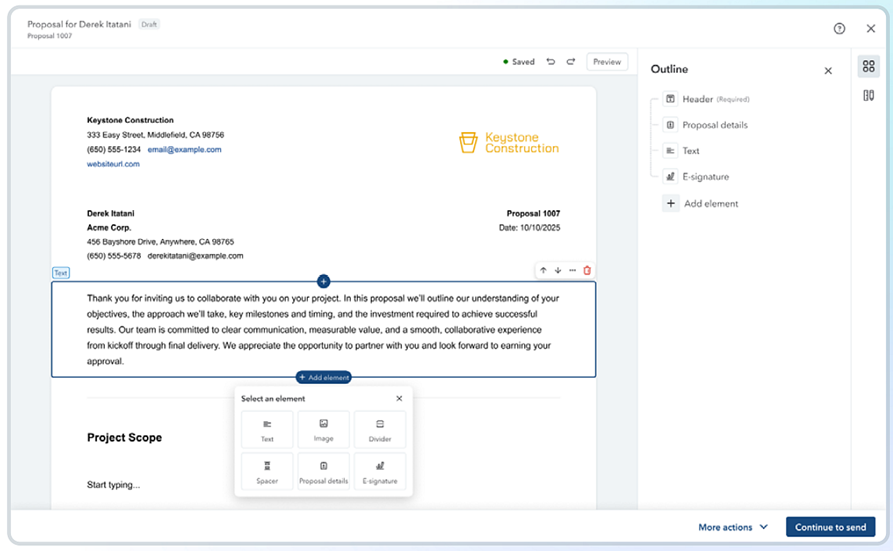The image size is (893, 551).
Task: Move text block up with arrow
Action: click(x=543, y=270)
